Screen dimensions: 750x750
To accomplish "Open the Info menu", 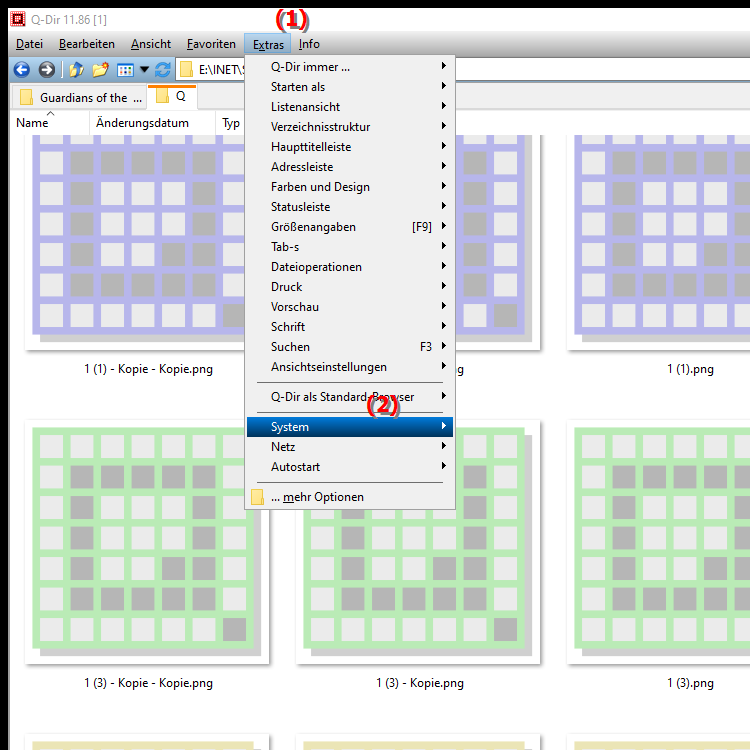I will (309, 44).
